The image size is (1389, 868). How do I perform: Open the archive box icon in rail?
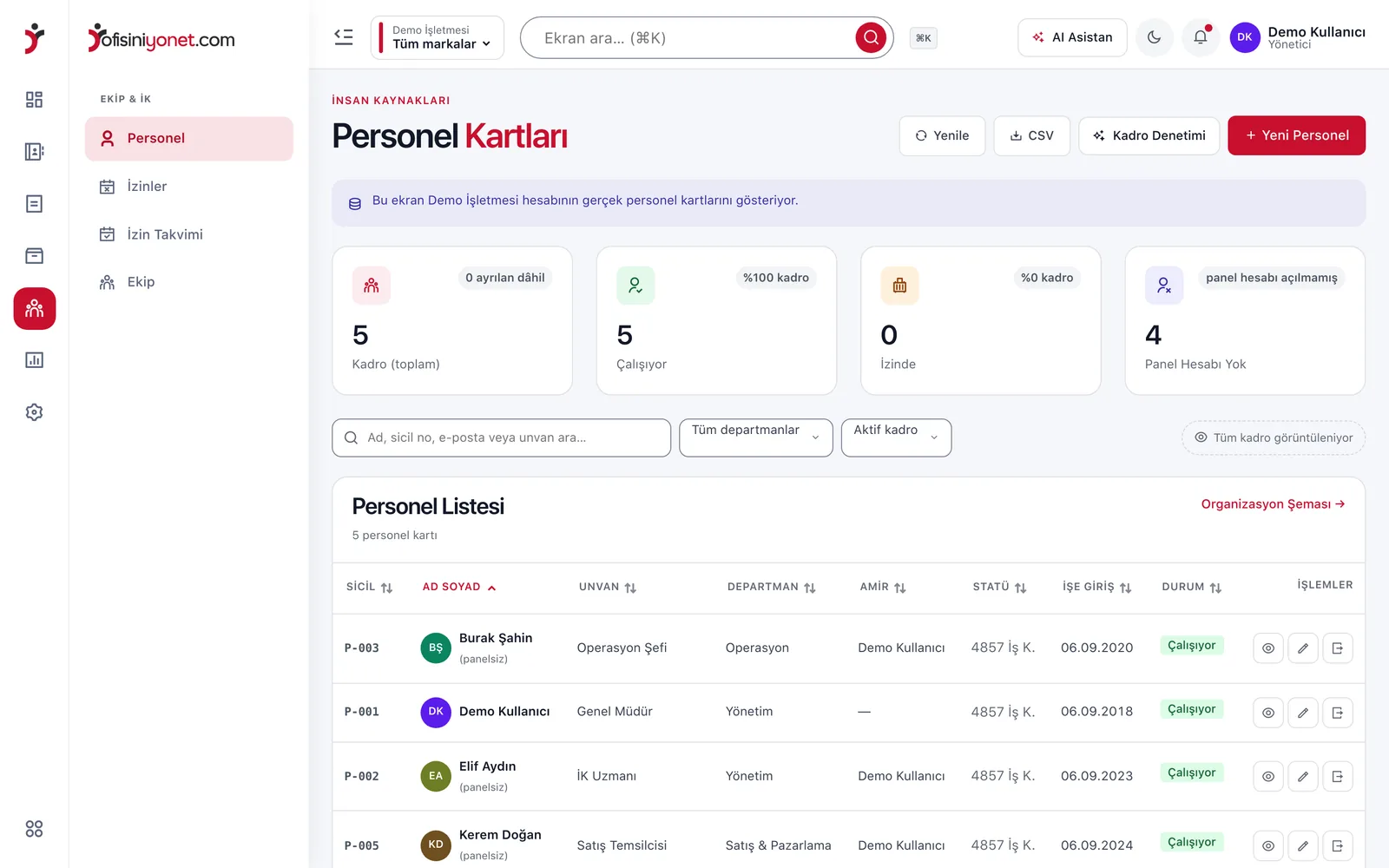[34, 256]
